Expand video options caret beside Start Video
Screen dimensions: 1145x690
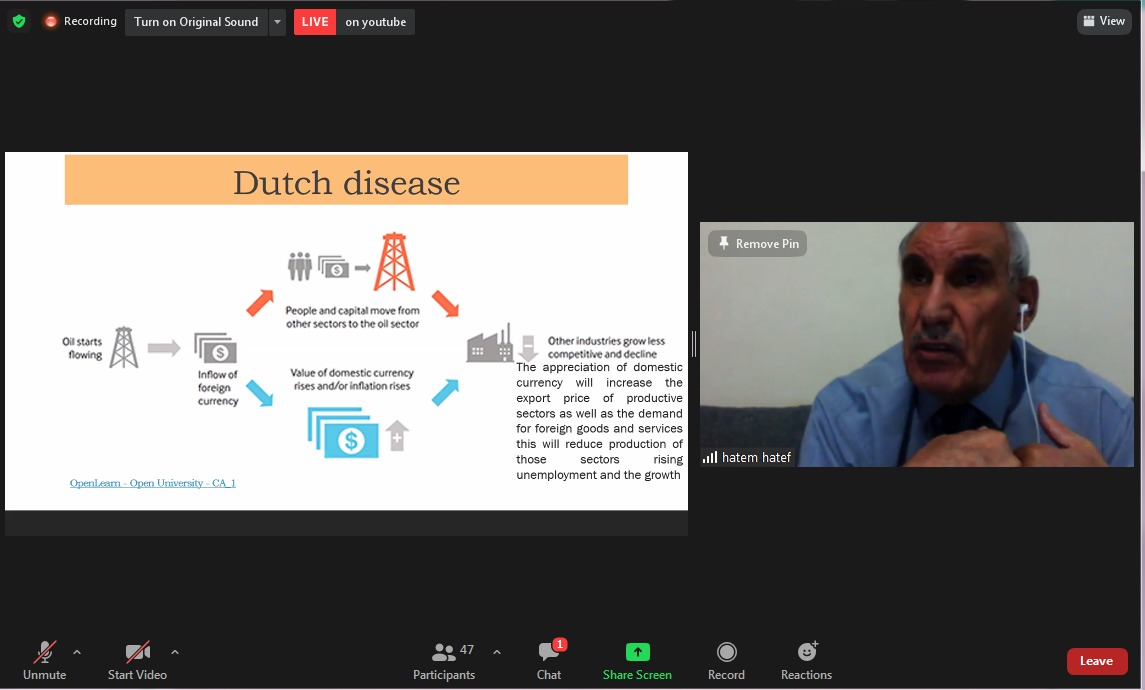(175, 652)
